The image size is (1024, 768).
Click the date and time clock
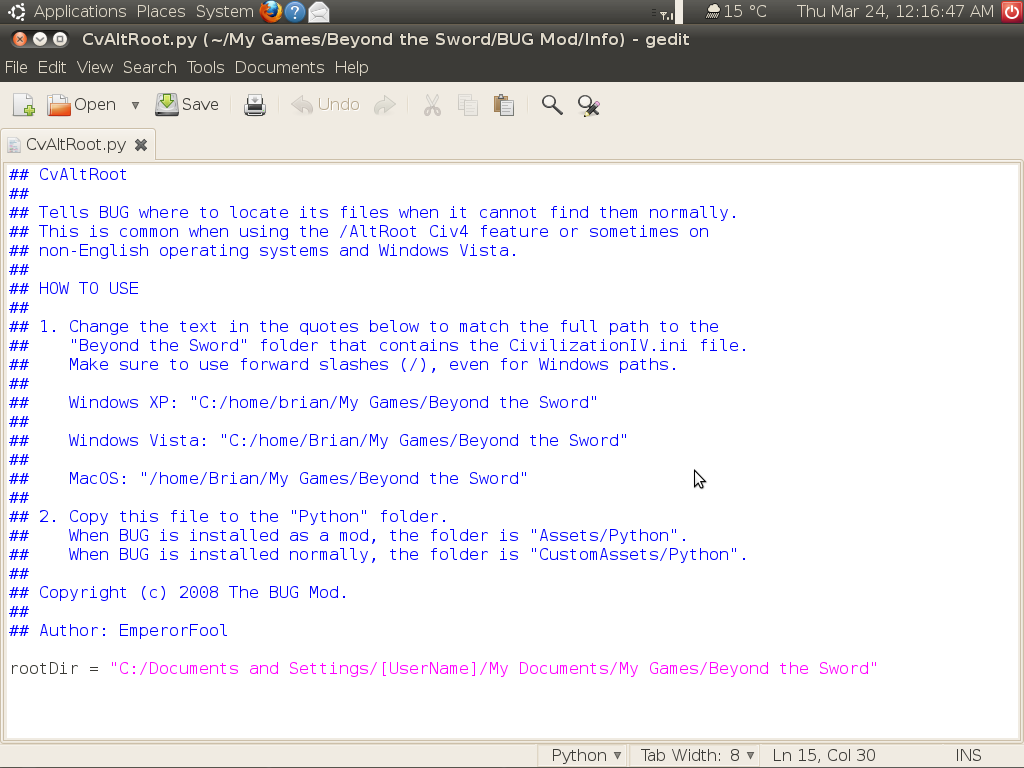(895, 11)
